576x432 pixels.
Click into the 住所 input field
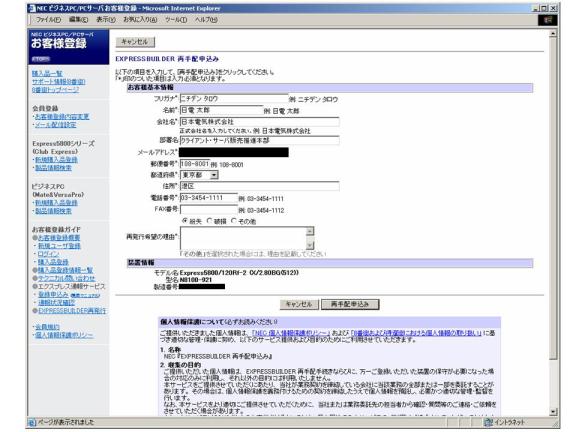coord(259,186)
